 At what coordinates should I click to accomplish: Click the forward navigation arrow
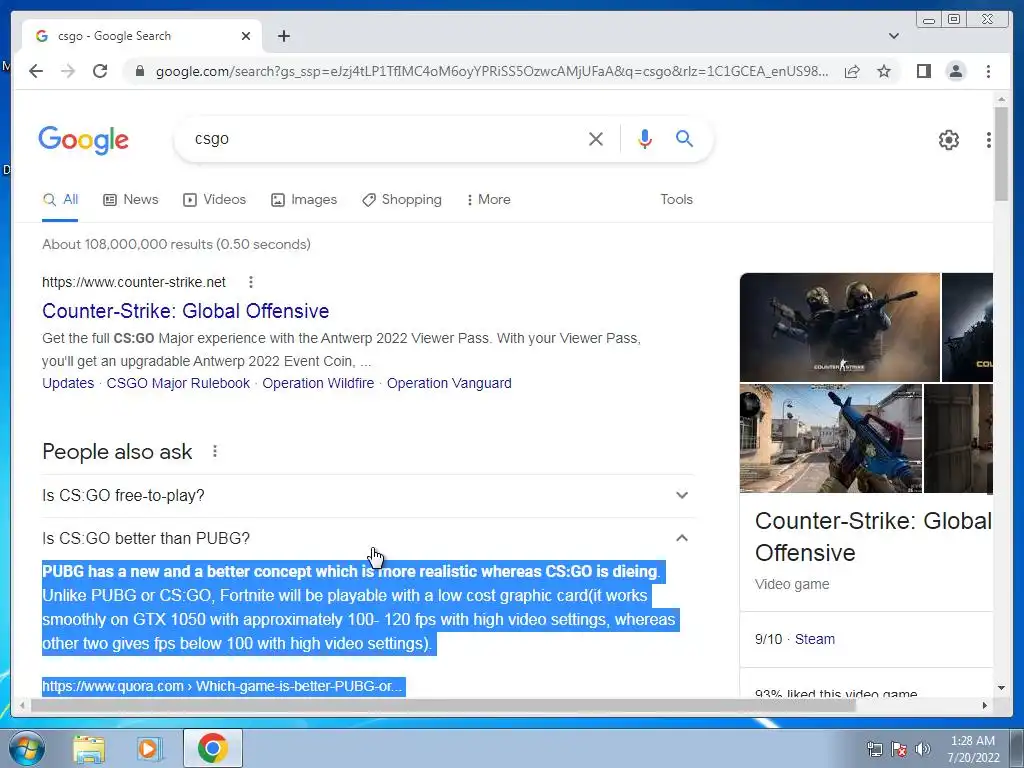(x=68, y=71)
